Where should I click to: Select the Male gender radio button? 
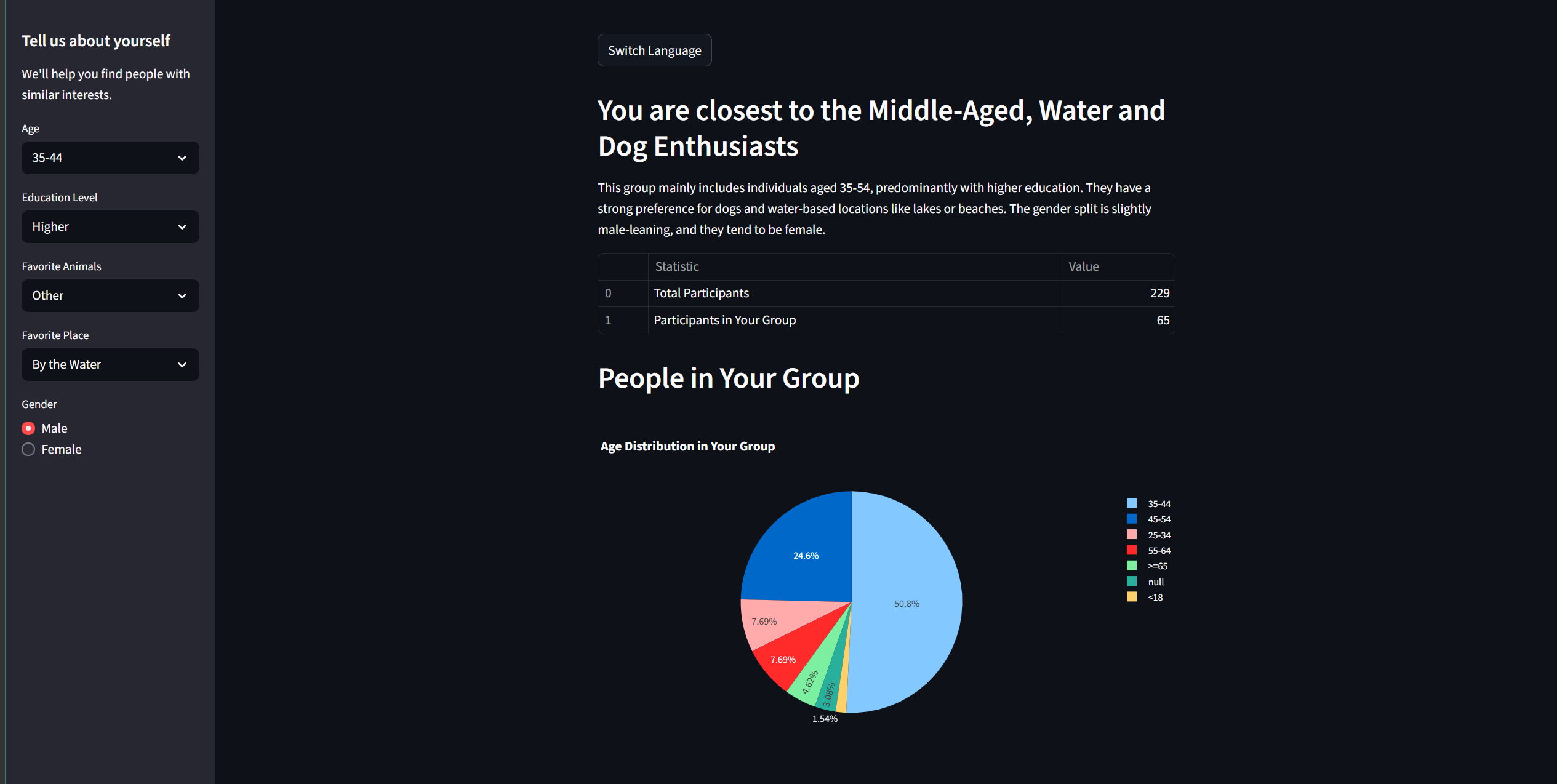pyautogui.click(x=28, y=428)
